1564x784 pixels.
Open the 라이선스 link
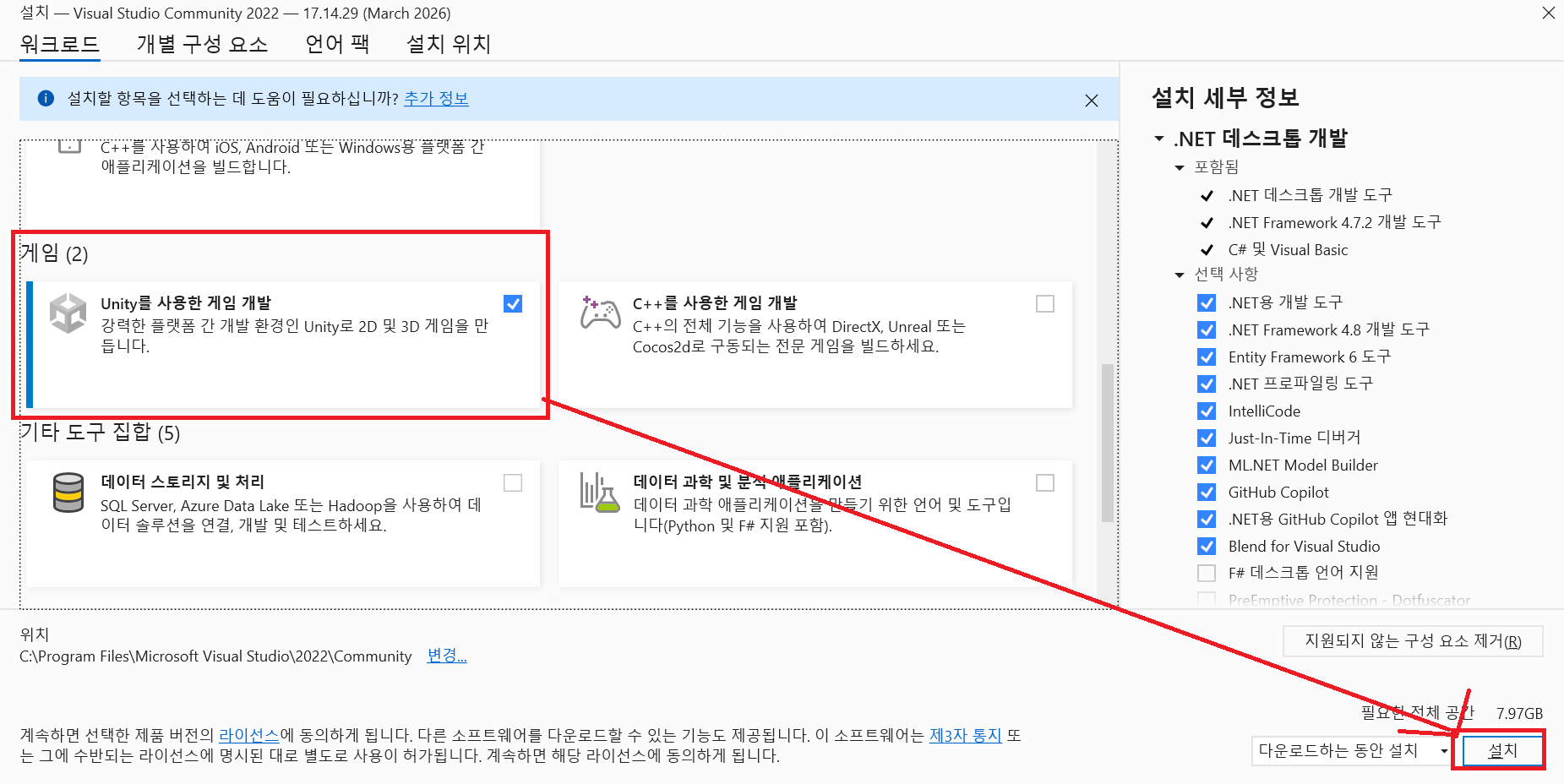(248, 735)
